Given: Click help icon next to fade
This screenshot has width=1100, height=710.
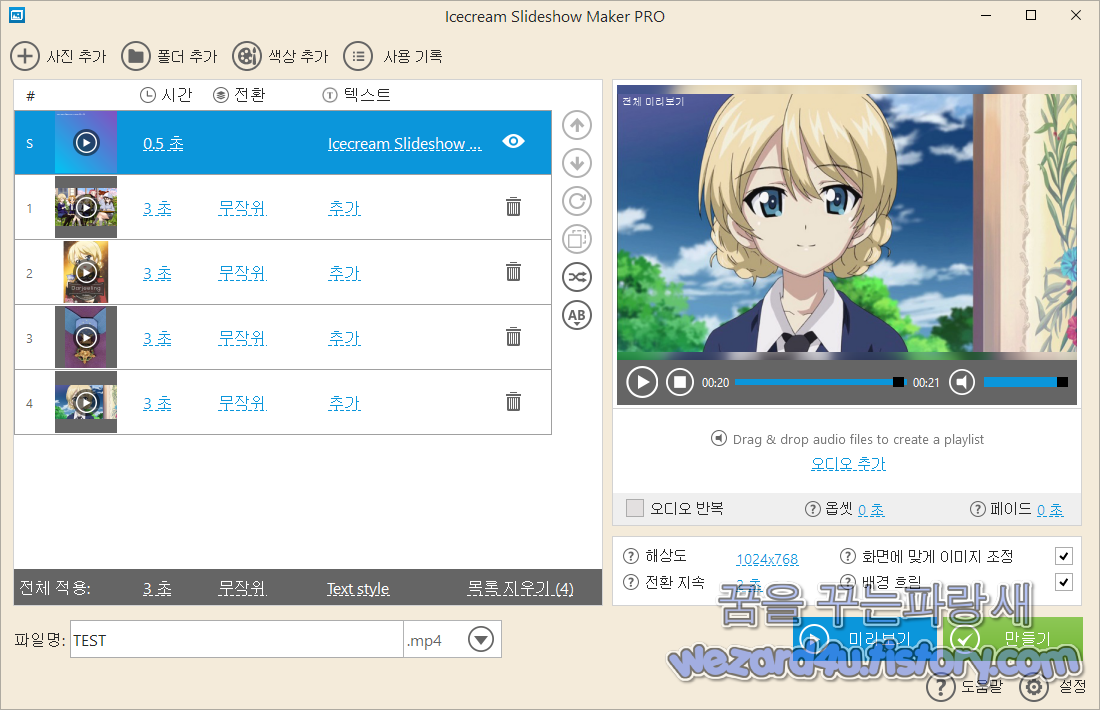Looking at the screenshot, I should (977, 509).
